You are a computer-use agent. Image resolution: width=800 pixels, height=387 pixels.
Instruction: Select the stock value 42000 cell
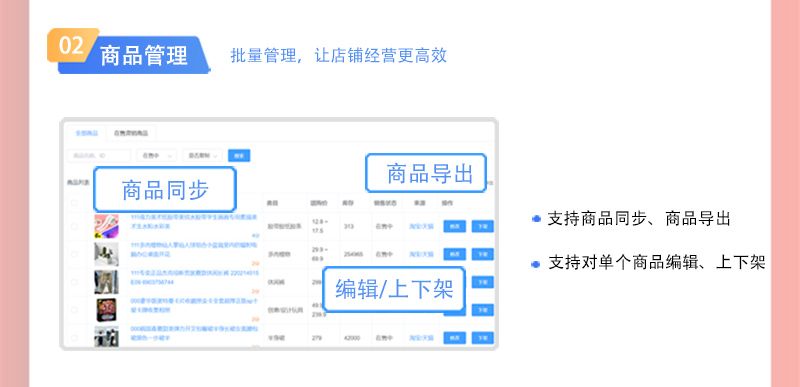coord(352,338)
